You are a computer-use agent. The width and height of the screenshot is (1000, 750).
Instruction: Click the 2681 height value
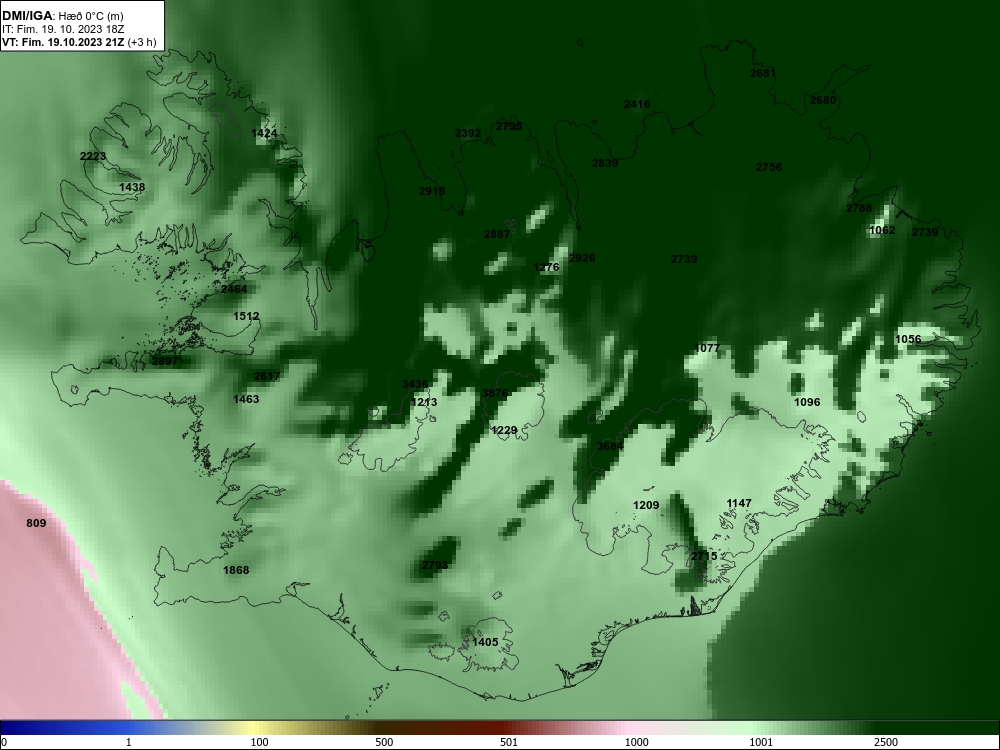[x=763, y=73]
